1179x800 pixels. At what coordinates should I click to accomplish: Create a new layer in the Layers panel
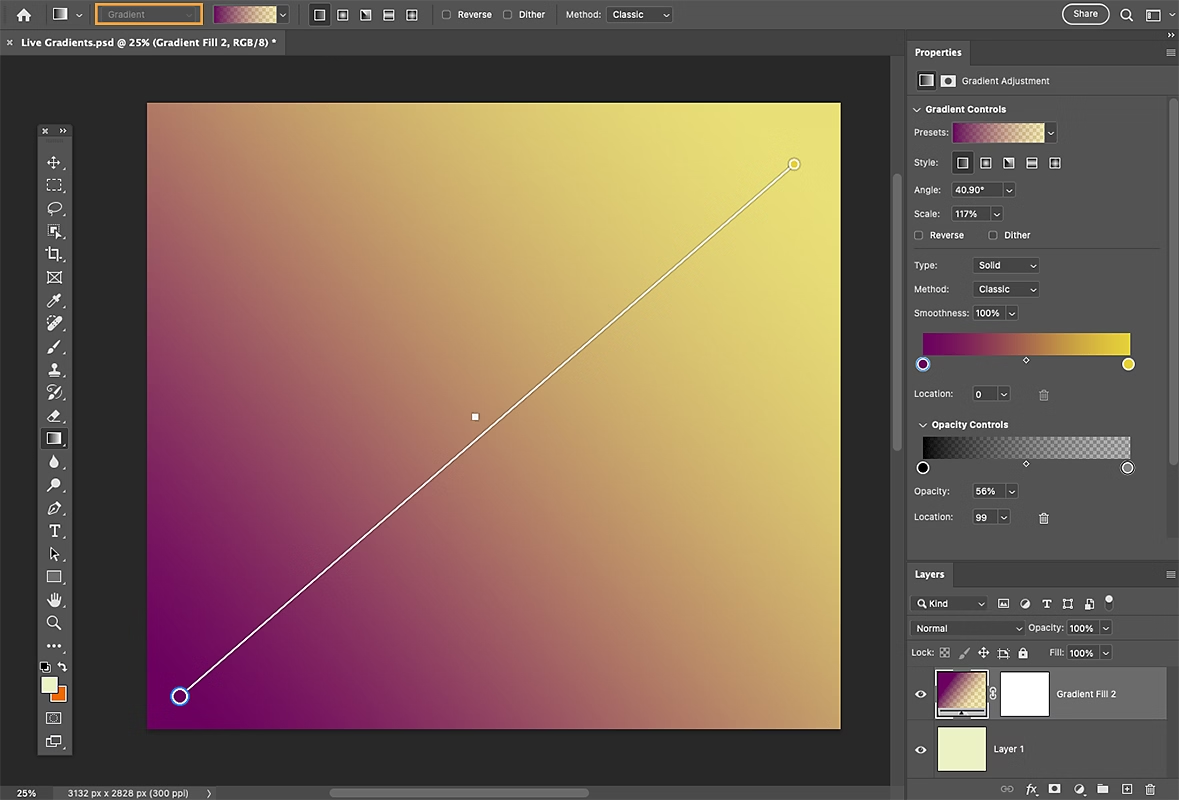pyautogui.click(x=1127, y=789)
